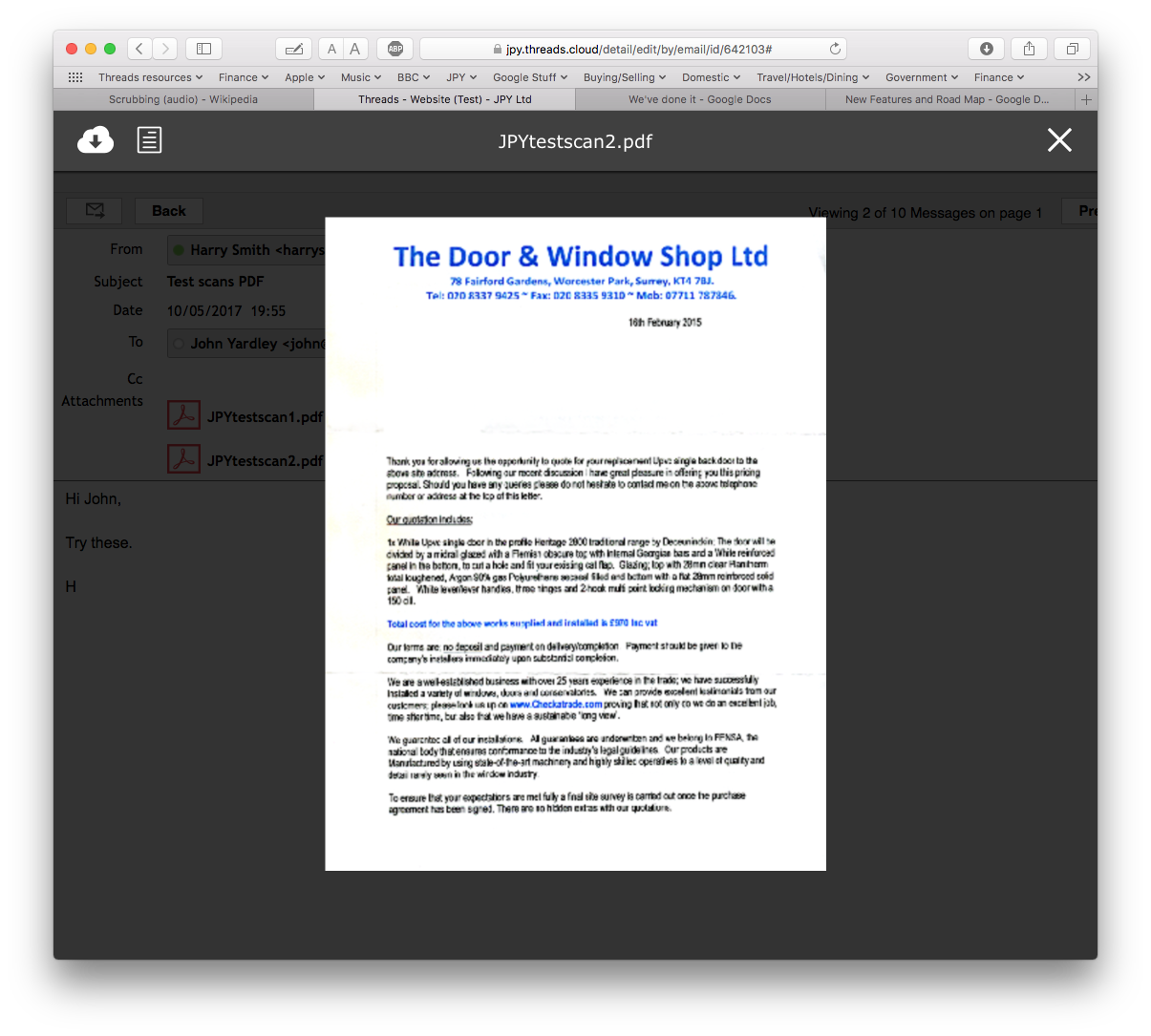The image size is (1151, 1036).
Task: Click the www.Checkatrade.com link in PDF
Action: click(556, 704)
